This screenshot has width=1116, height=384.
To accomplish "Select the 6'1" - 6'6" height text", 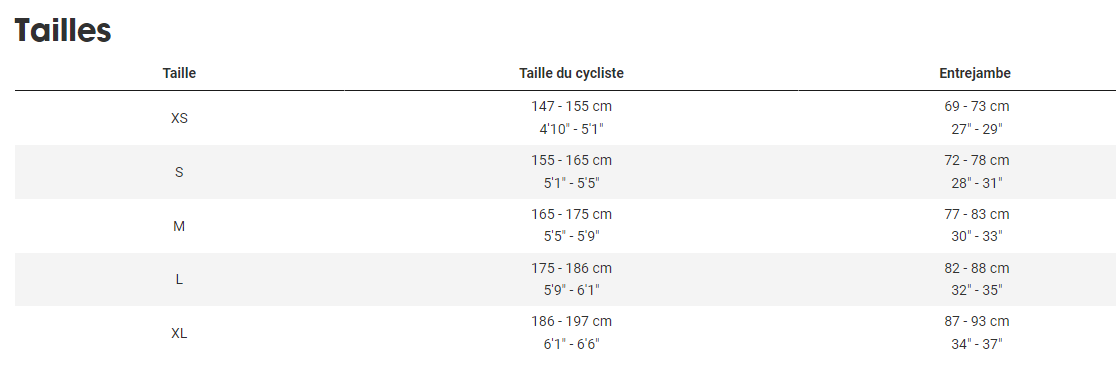I will 572,344.
